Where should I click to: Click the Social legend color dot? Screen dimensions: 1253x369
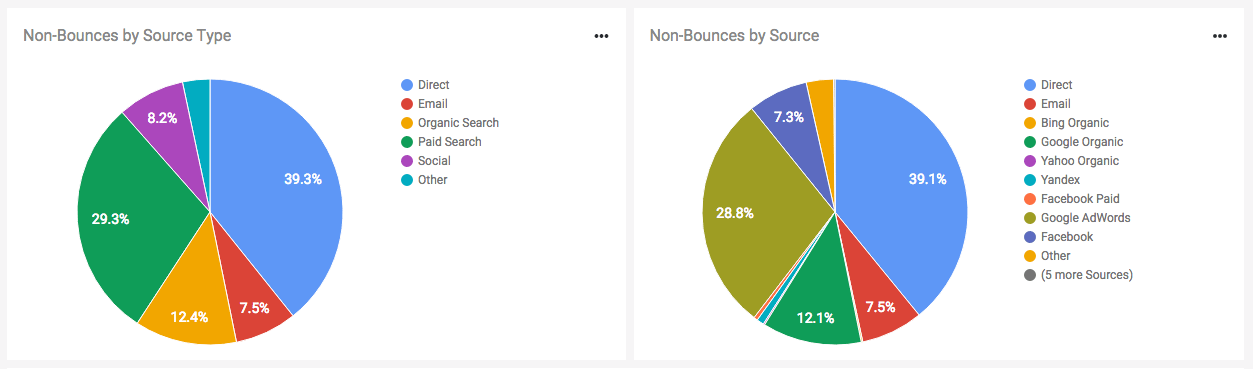[407, 161]
